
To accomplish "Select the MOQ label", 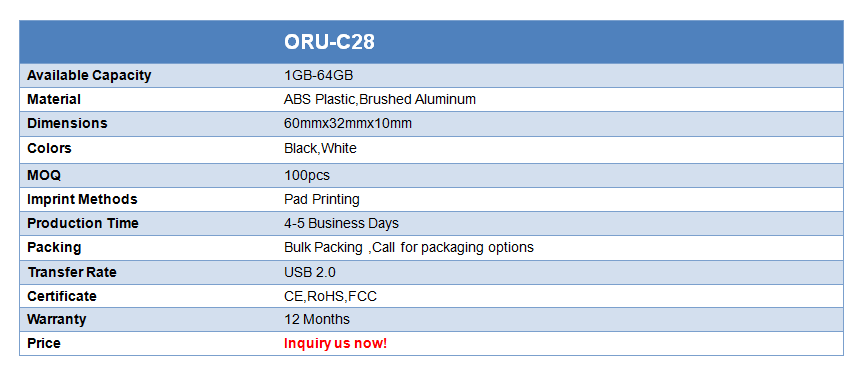I will [44, 176].
